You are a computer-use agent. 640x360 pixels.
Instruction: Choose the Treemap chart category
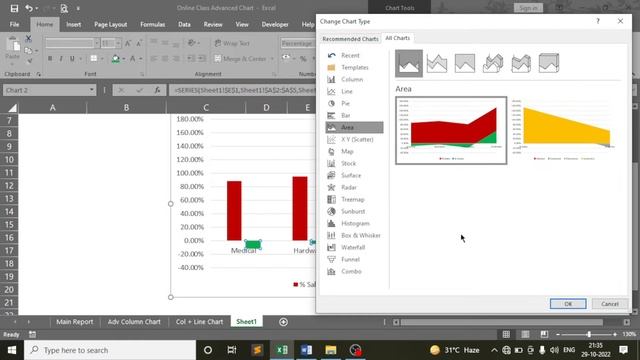point(354,199)
